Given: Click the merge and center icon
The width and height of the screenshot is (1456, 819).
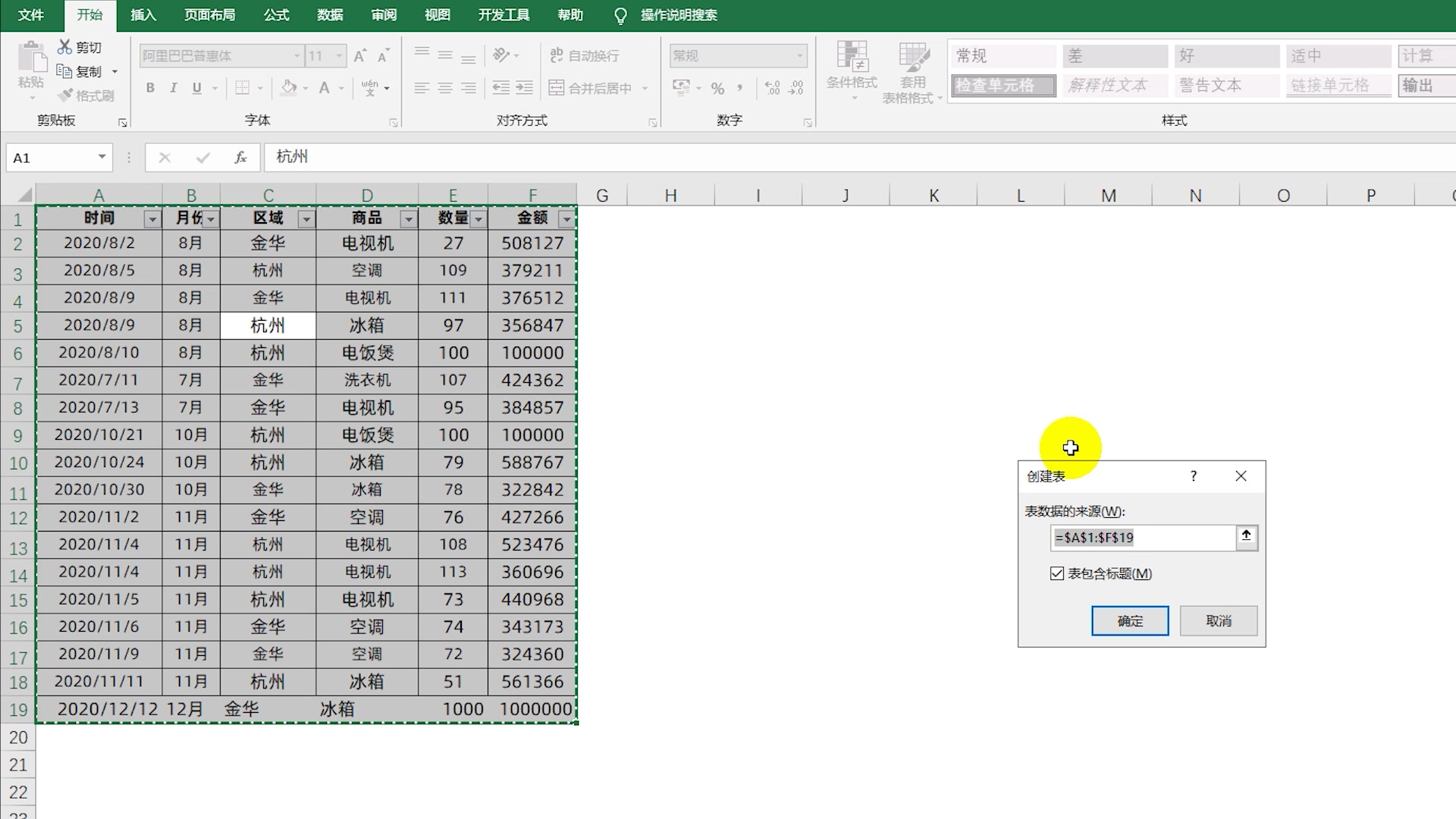Looking at the screenshot, I should point(557,88).
